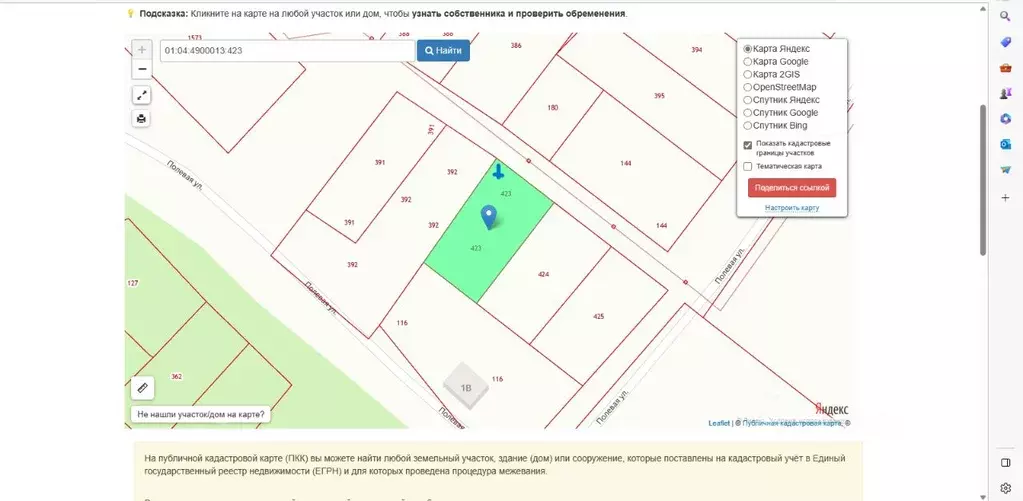Select the Спутник Bing radio option
Image resolution: width=1023 pixels, height=501 pixels.
(748, 126)
